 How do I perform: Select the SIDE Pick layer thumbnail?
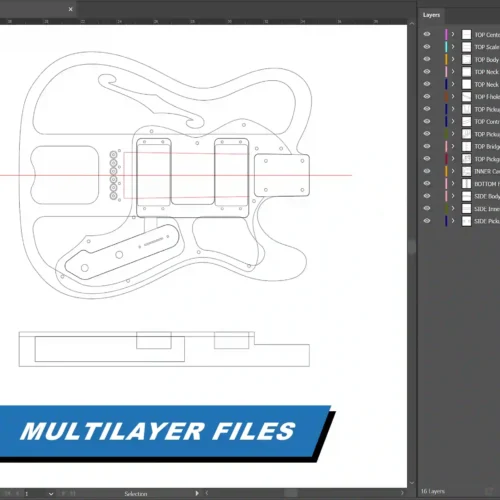(466, 221)
